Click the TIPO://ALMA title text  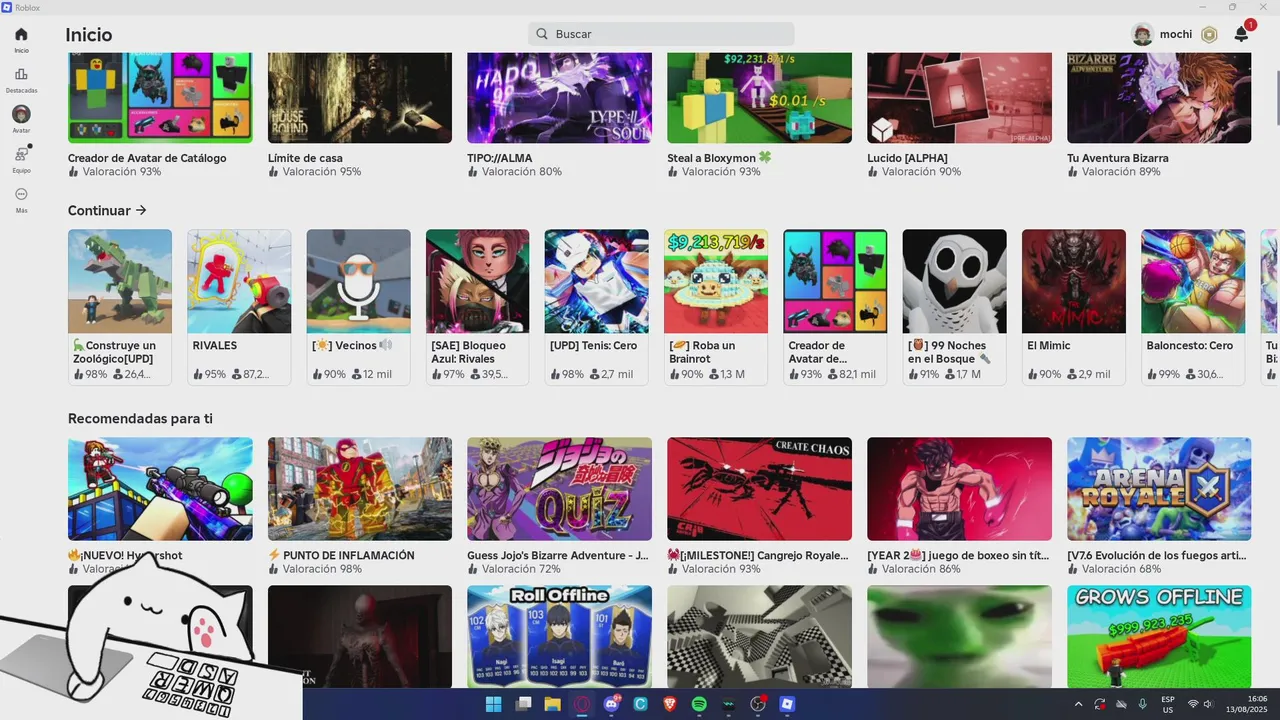[x=500, y=158]
